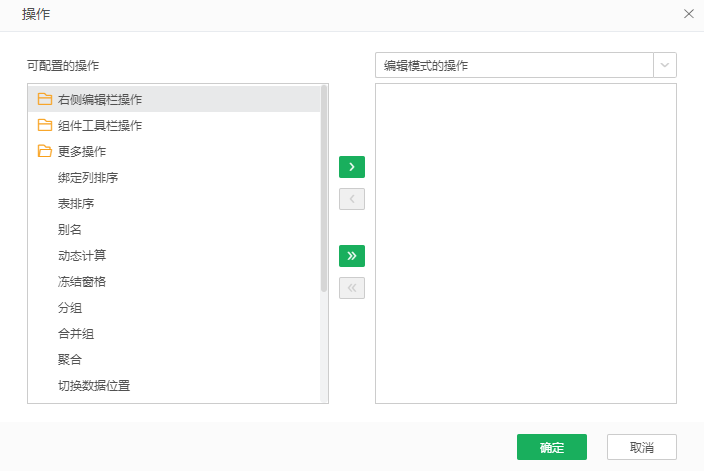
Task: Click the grey move-left single arrow button
Action: click(351, 198)
